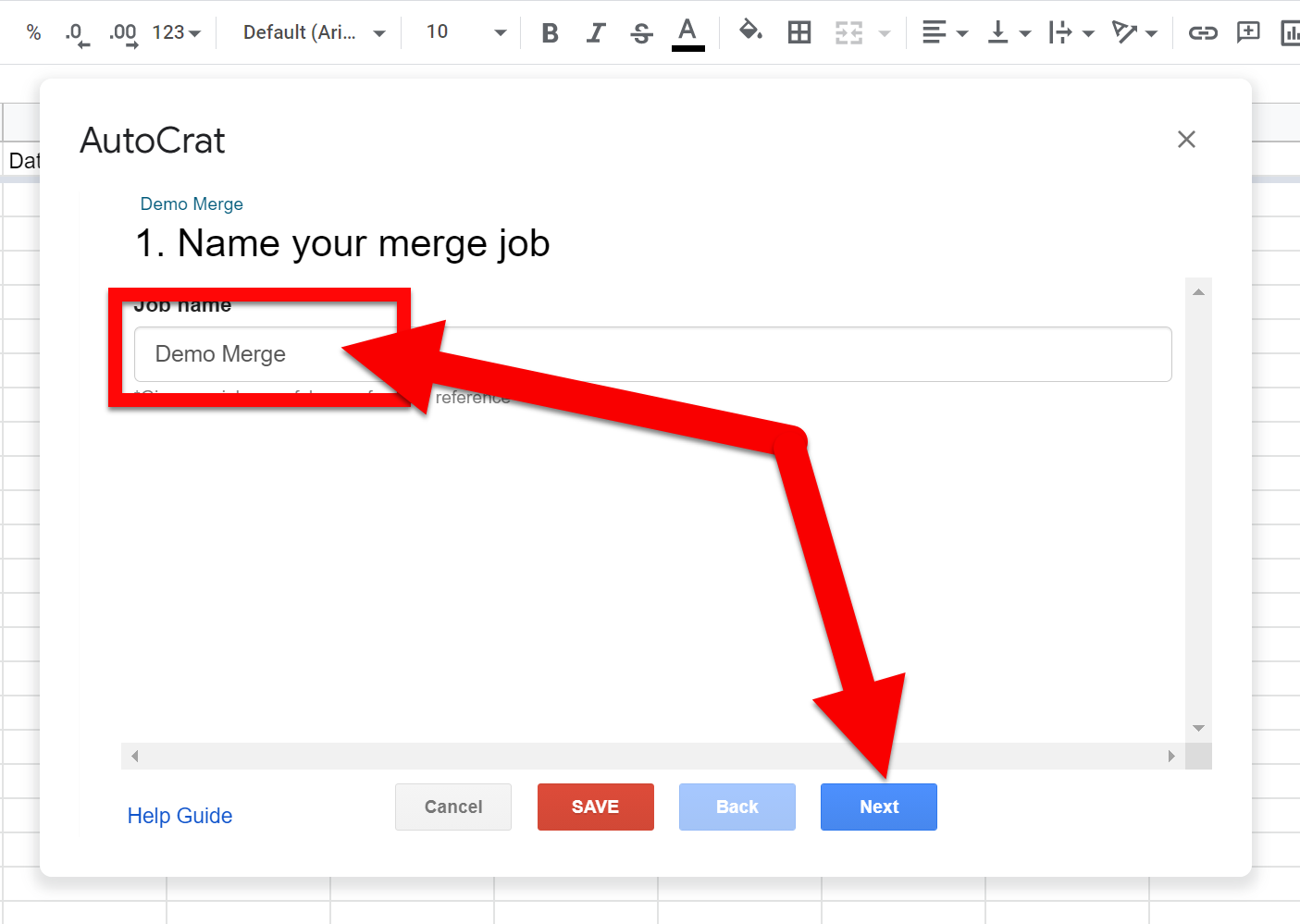Open text rotation options
The width and height of the screenshot is (1300, 924).
click(1134, 33)
